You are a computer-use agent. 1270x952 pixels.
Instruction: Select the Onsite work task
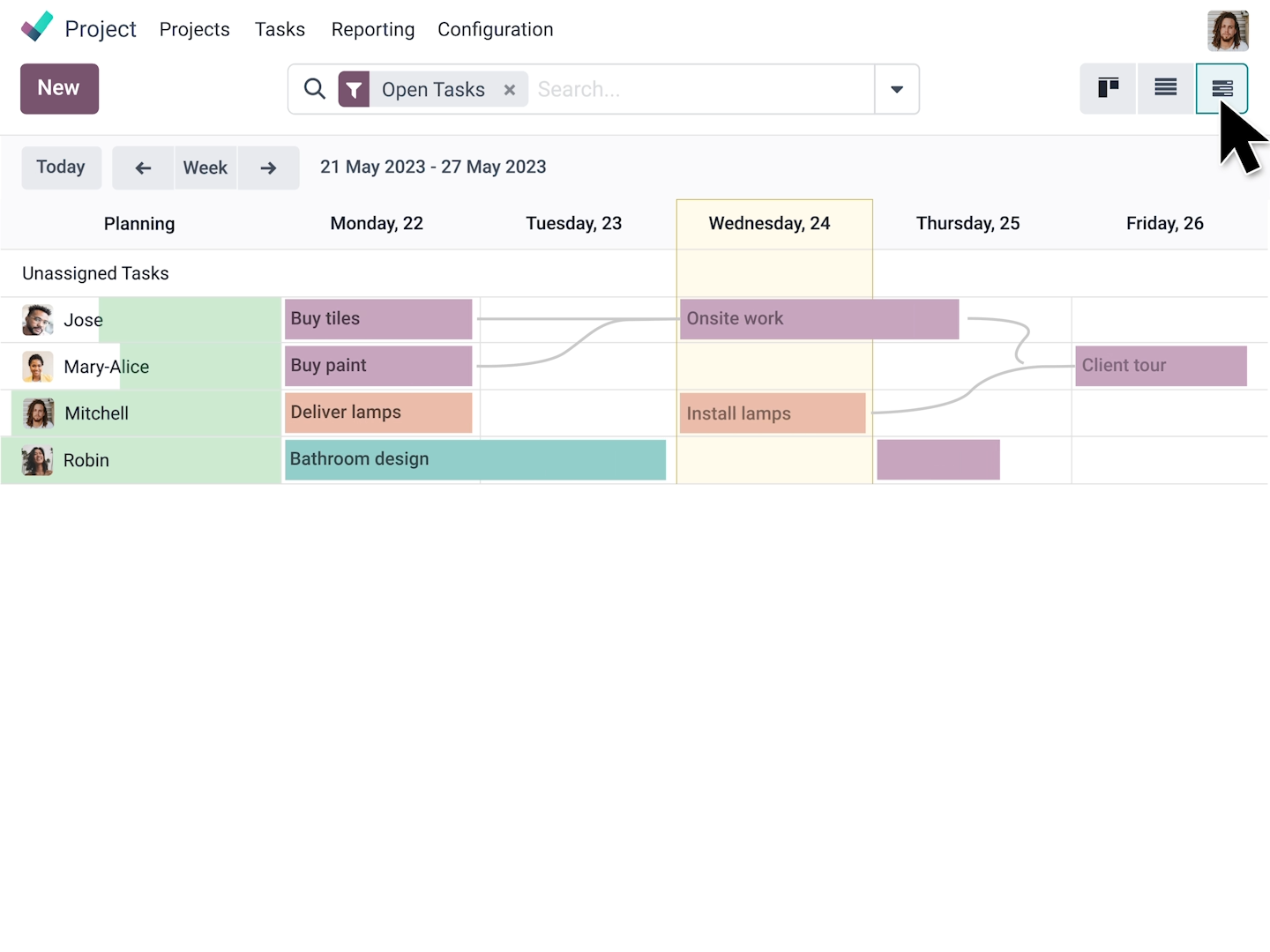pos(819,319)
